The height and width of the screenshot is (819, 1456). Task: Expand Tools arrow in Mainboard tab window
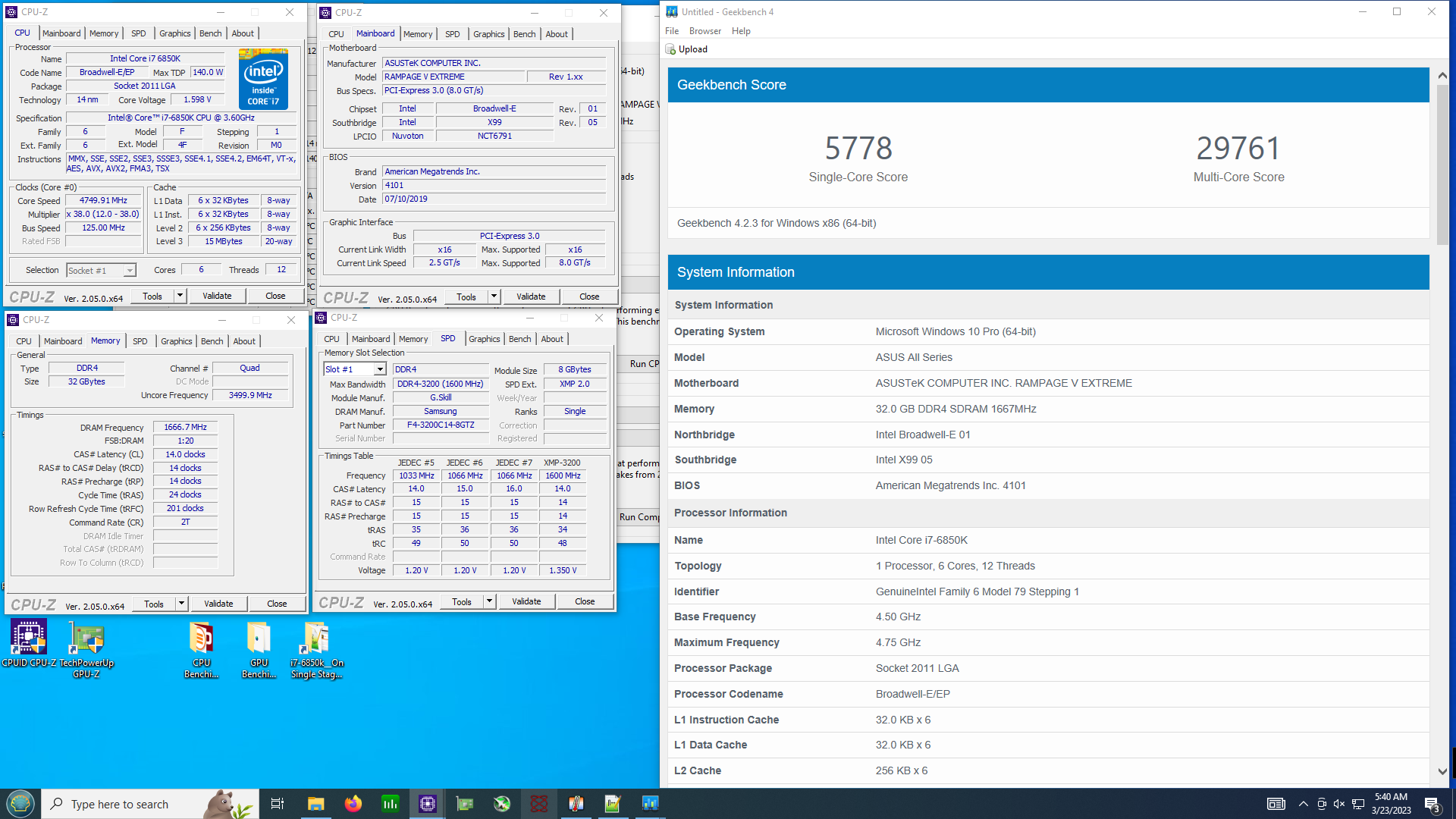[494, 297]
